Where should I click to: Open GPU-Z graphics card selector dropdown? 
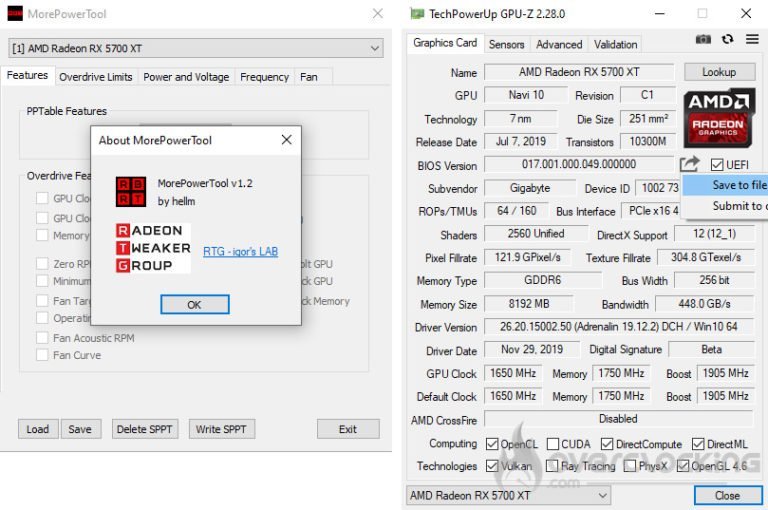tap(508, 495)
